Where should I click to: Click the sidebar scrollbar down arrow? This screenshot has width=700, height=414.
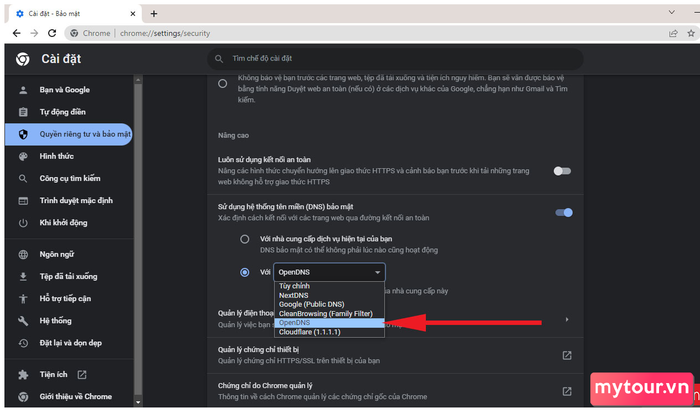138,402
